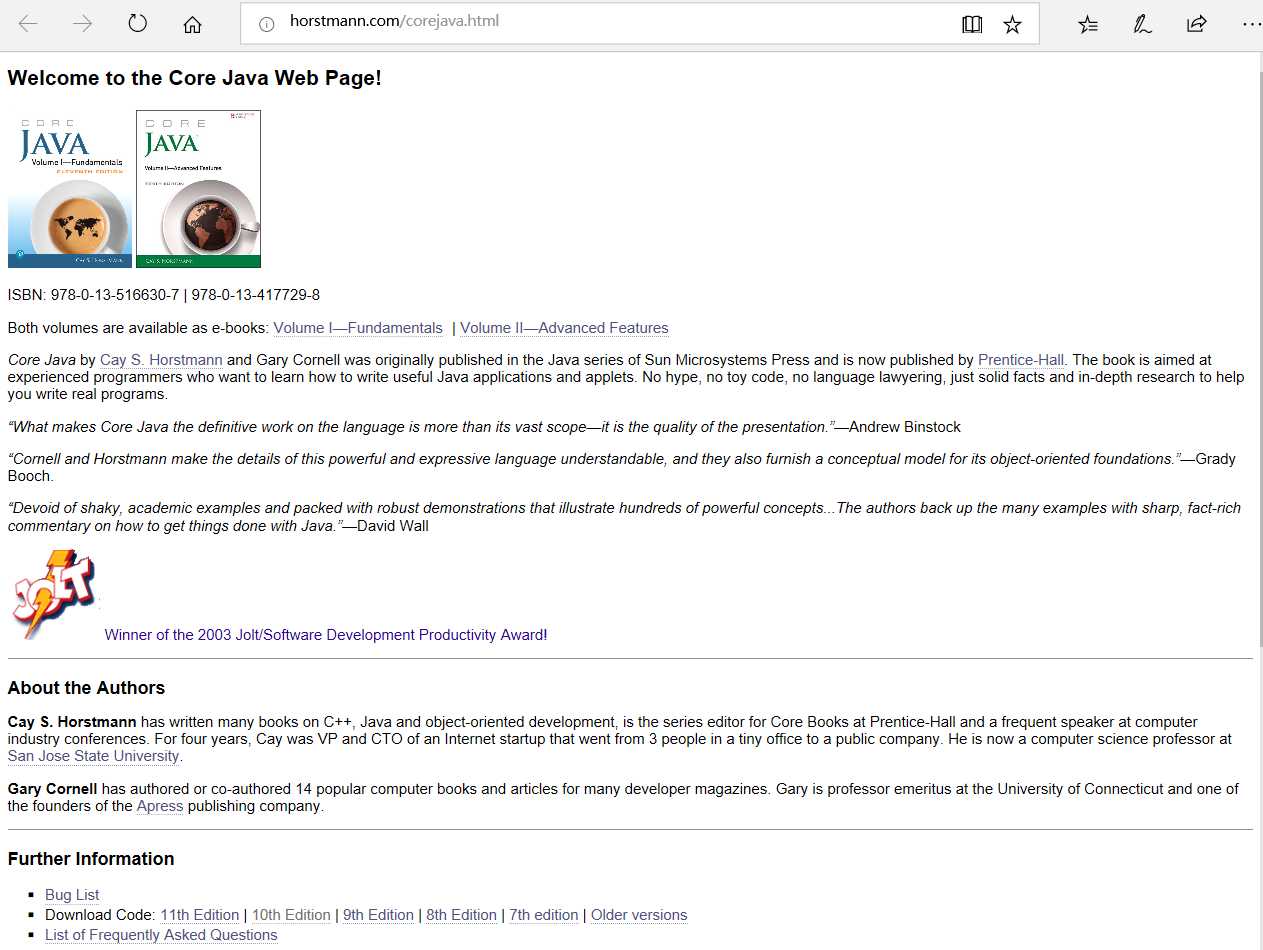The height and width of the screenshot is (950, 1263).
Task: Click the Core Java Volume I cover
Action: [70, 189]
